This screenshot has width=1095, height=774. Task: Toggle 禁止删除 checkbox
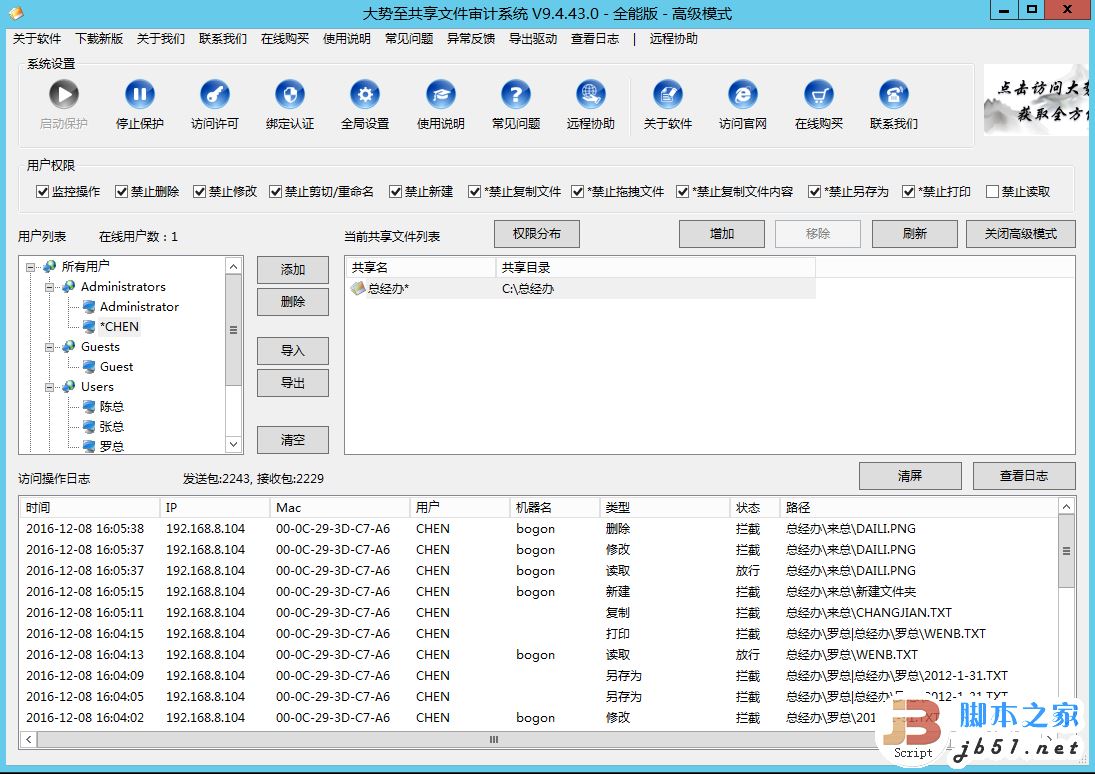(122, 191)
